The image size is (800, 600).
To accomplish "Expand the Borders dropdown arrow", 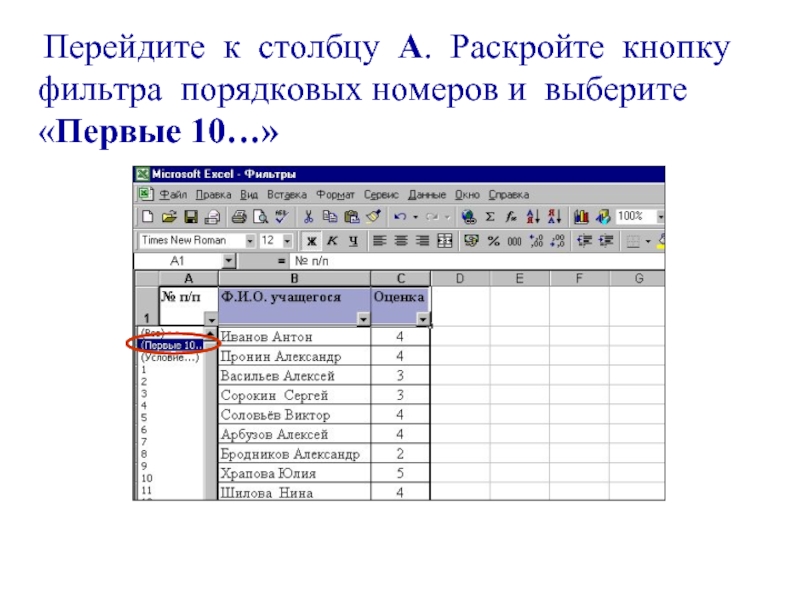I will (648, 241).
